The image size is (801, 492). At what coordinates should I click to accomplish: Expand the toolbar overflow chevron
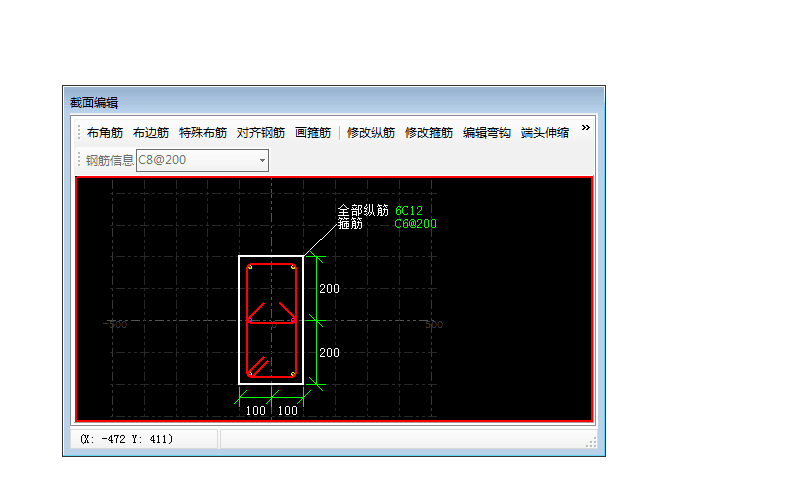click(x=586, y=128)
